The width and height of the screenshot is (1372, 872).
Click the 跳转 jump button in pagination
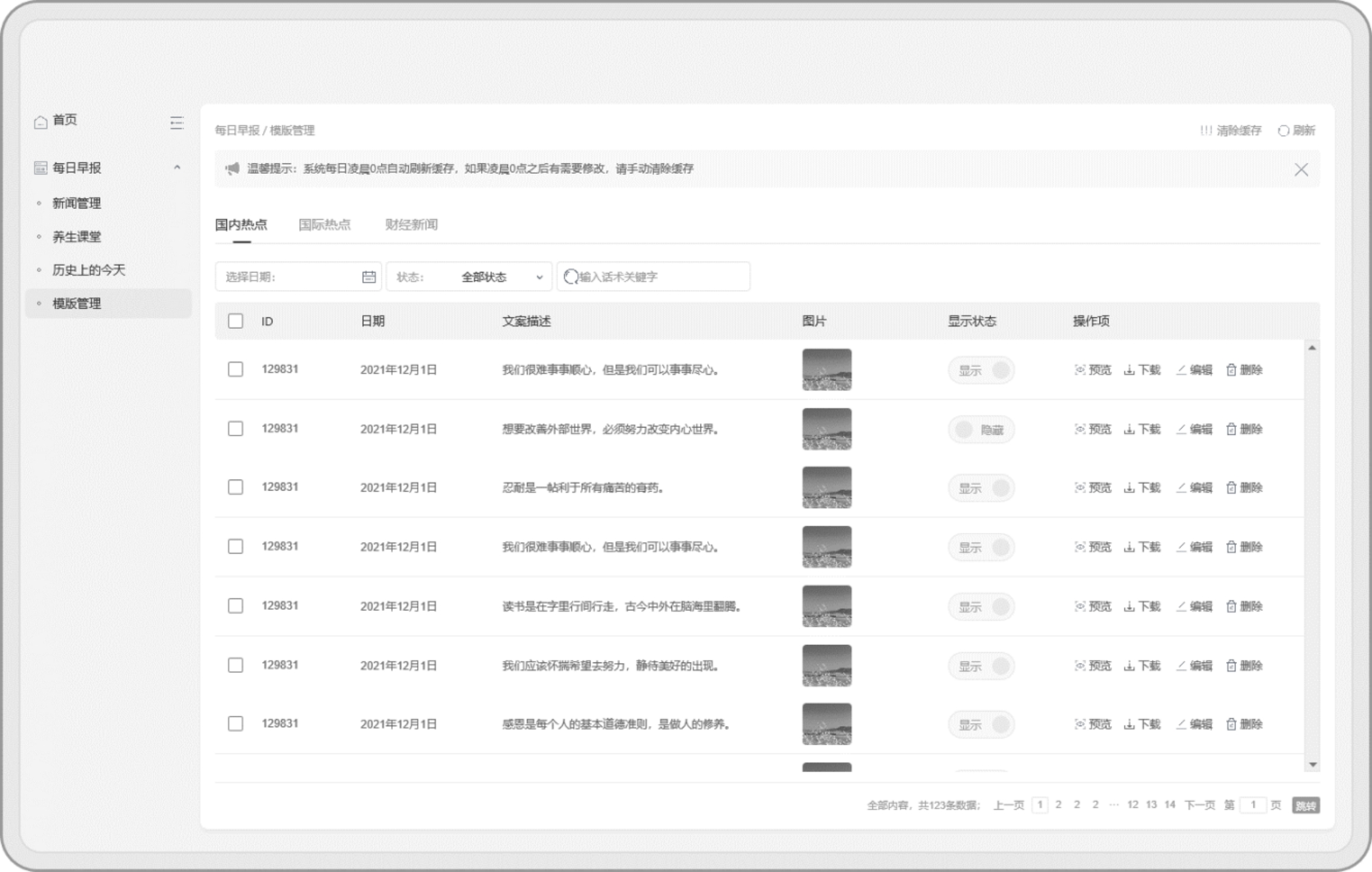(x=1305, y=805)
